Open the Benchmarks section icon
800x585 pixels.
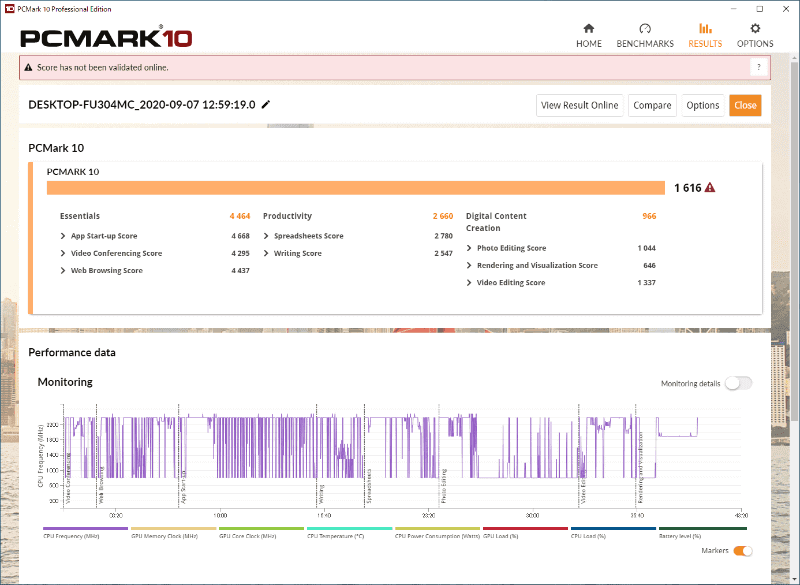[645, 34]
